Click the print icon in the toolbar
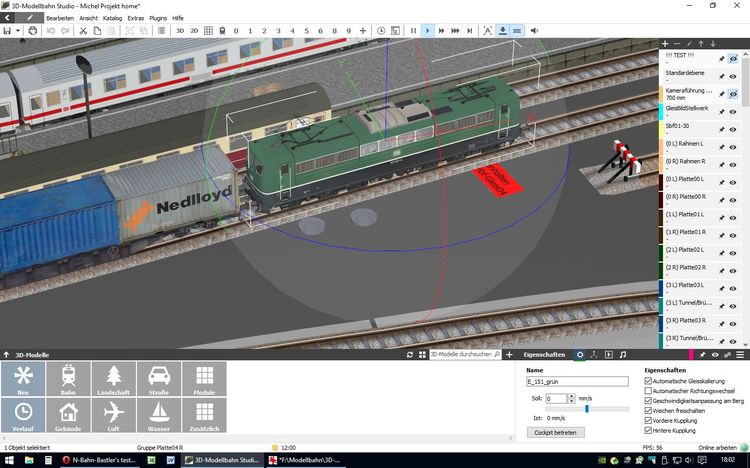This screenshot has width=750, height=468. pyautogui.click(x=33, y=31)
